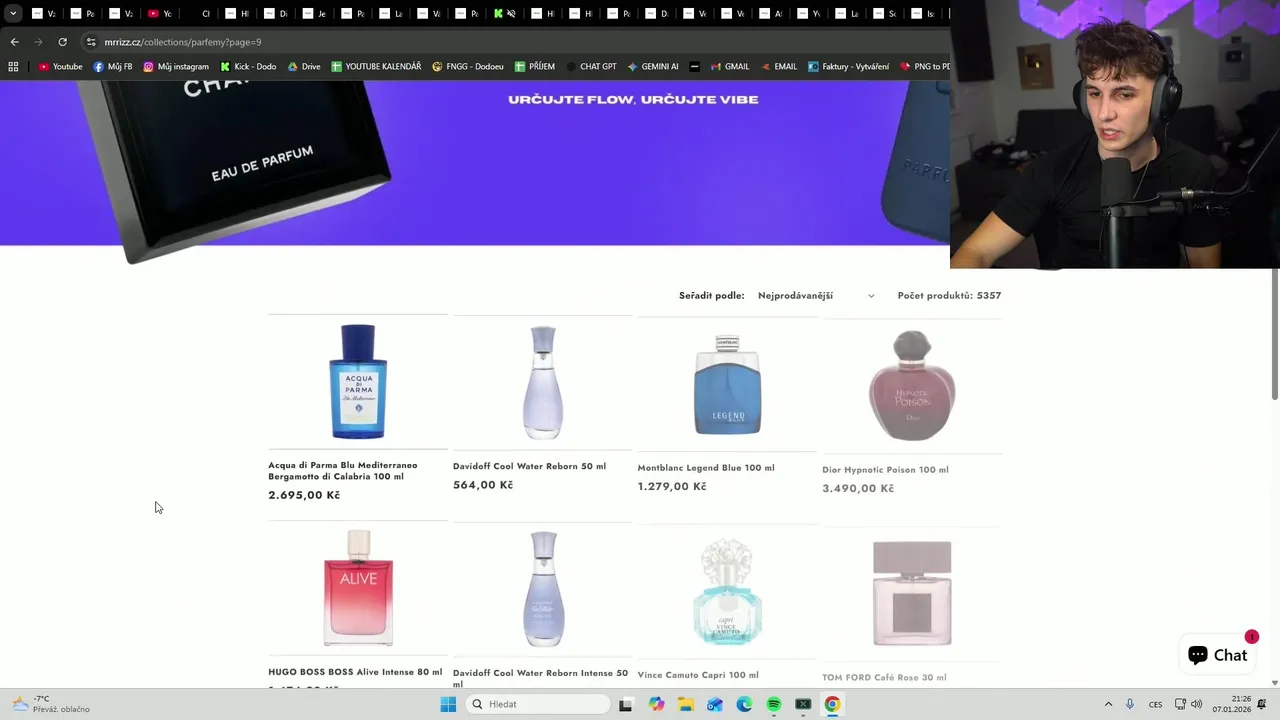Open the volume control in tray
The width and height of the screenshot is (1280, 720).
(1197, 704)
